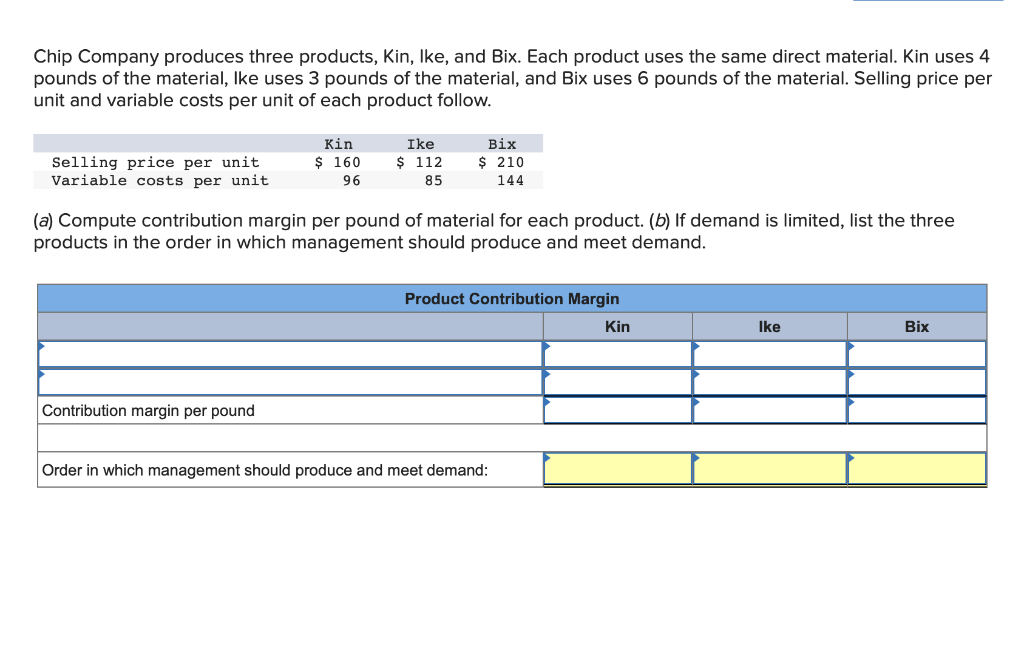The height and width of the screenshot is (648, 1024).
Task: Click the Contribution margin per pound label
Action: [x=148, y=410]
